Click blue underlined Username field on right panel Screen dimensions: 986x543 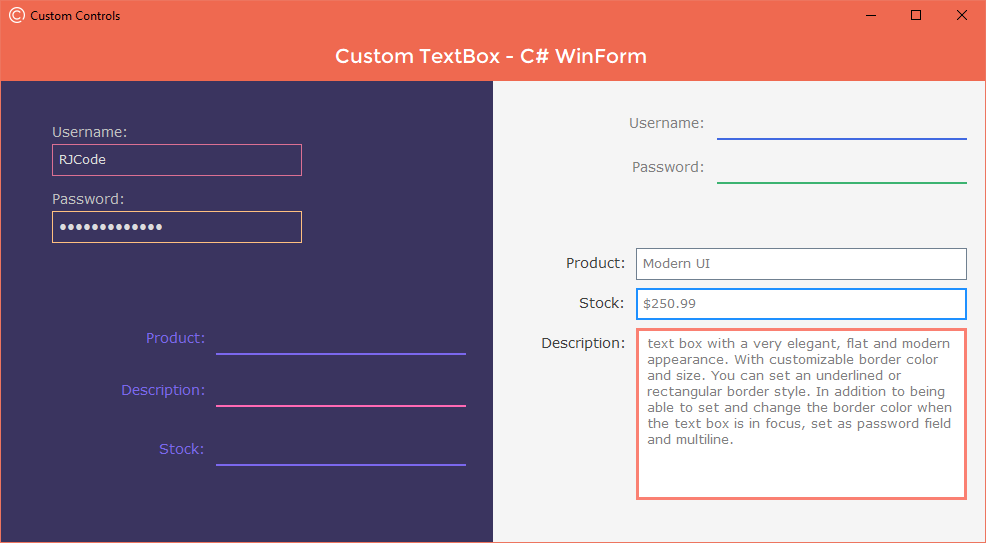[x=841, y=125]
